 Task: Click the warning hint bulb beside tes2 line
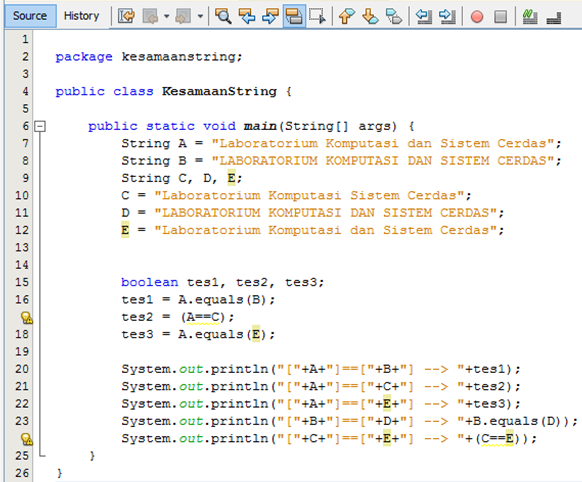coord(27,318)
